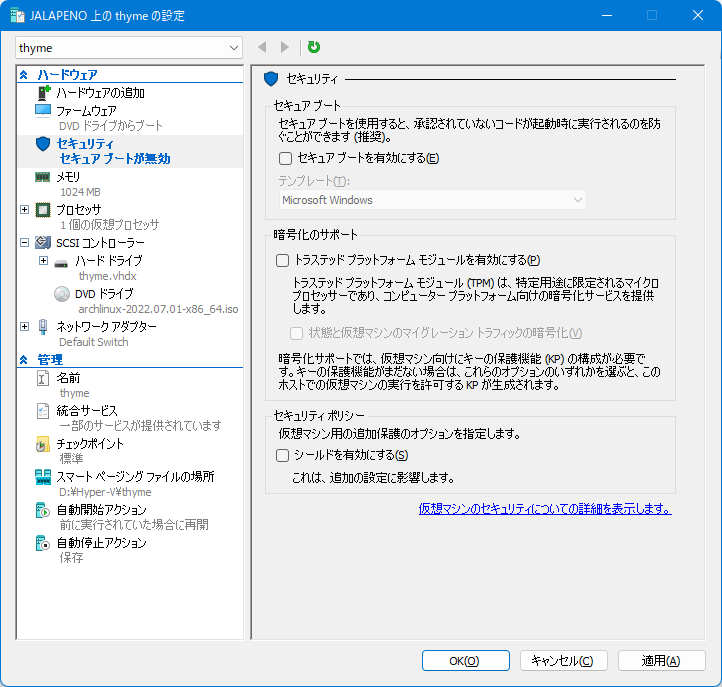Viewport: 722px width, 687px height.
Task: Click the セキュリティ shield icon in the tree
Action: pyautogui.click(x=43, y=144)
